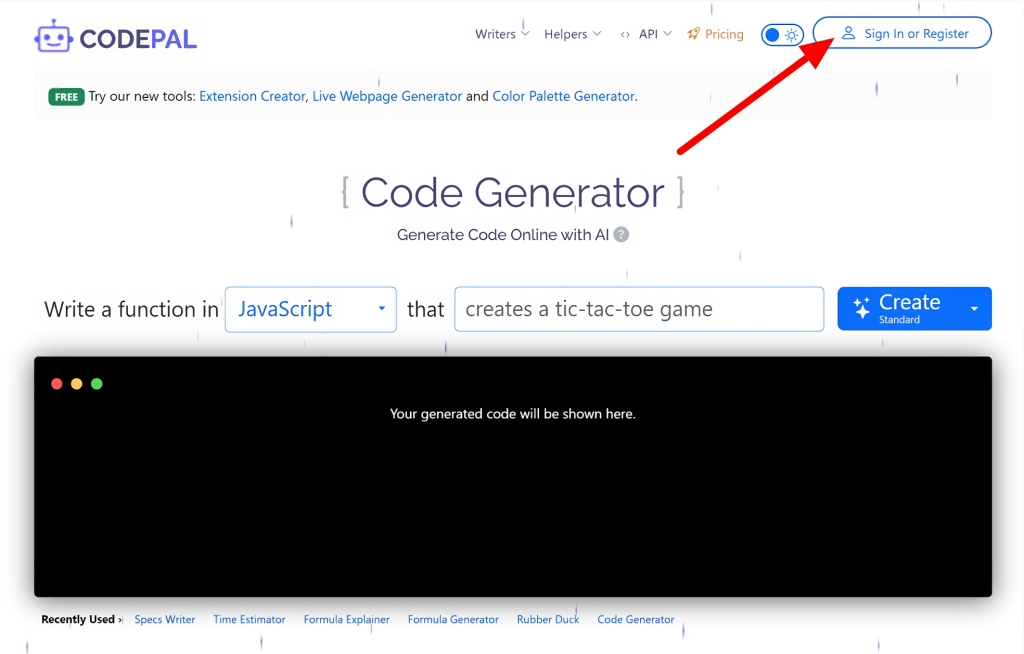1024x654 pixels.
Task: Click 'Generate Code Online with AI' subtitle
Action: 503,235
